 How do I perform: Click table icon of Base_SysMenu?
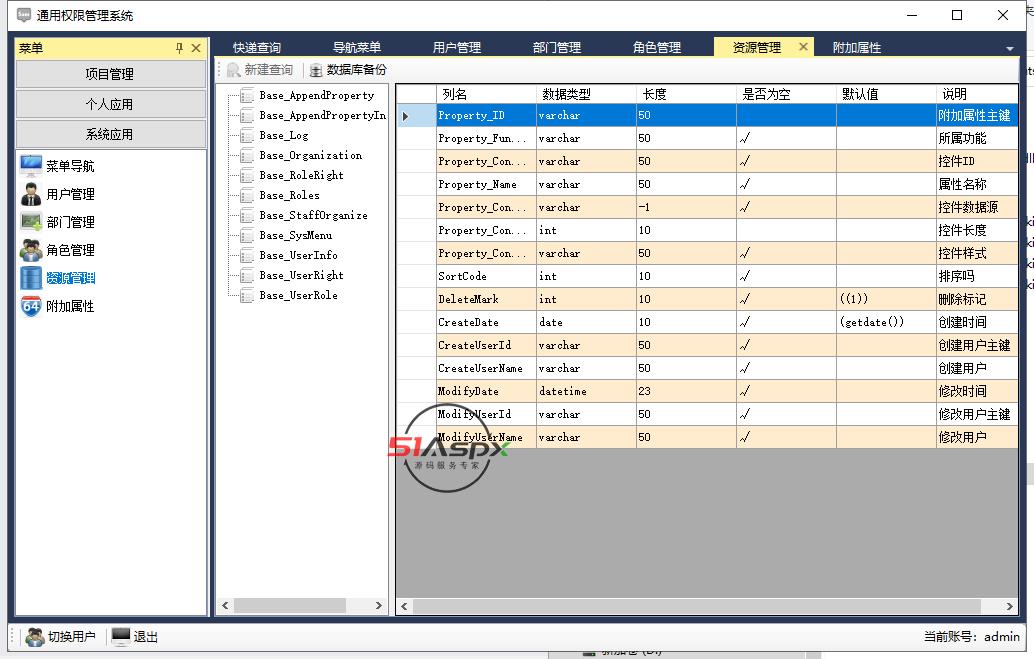click(247, 235)
